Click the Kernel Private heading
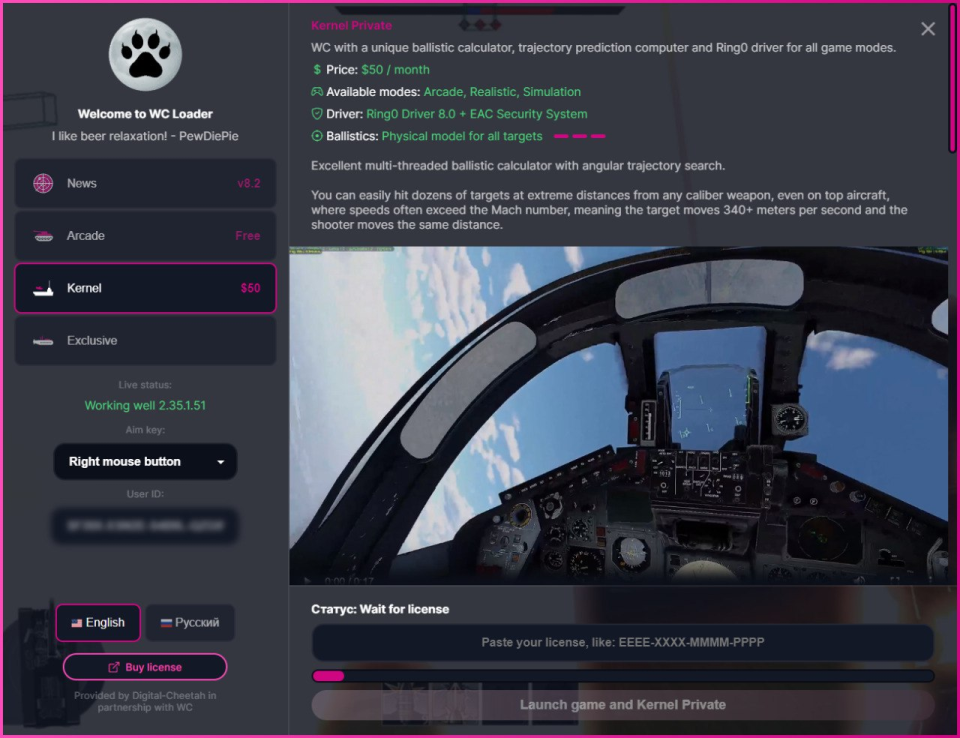Screen dimensions: 960x738 pyautogui.click(x=351, y=26)
